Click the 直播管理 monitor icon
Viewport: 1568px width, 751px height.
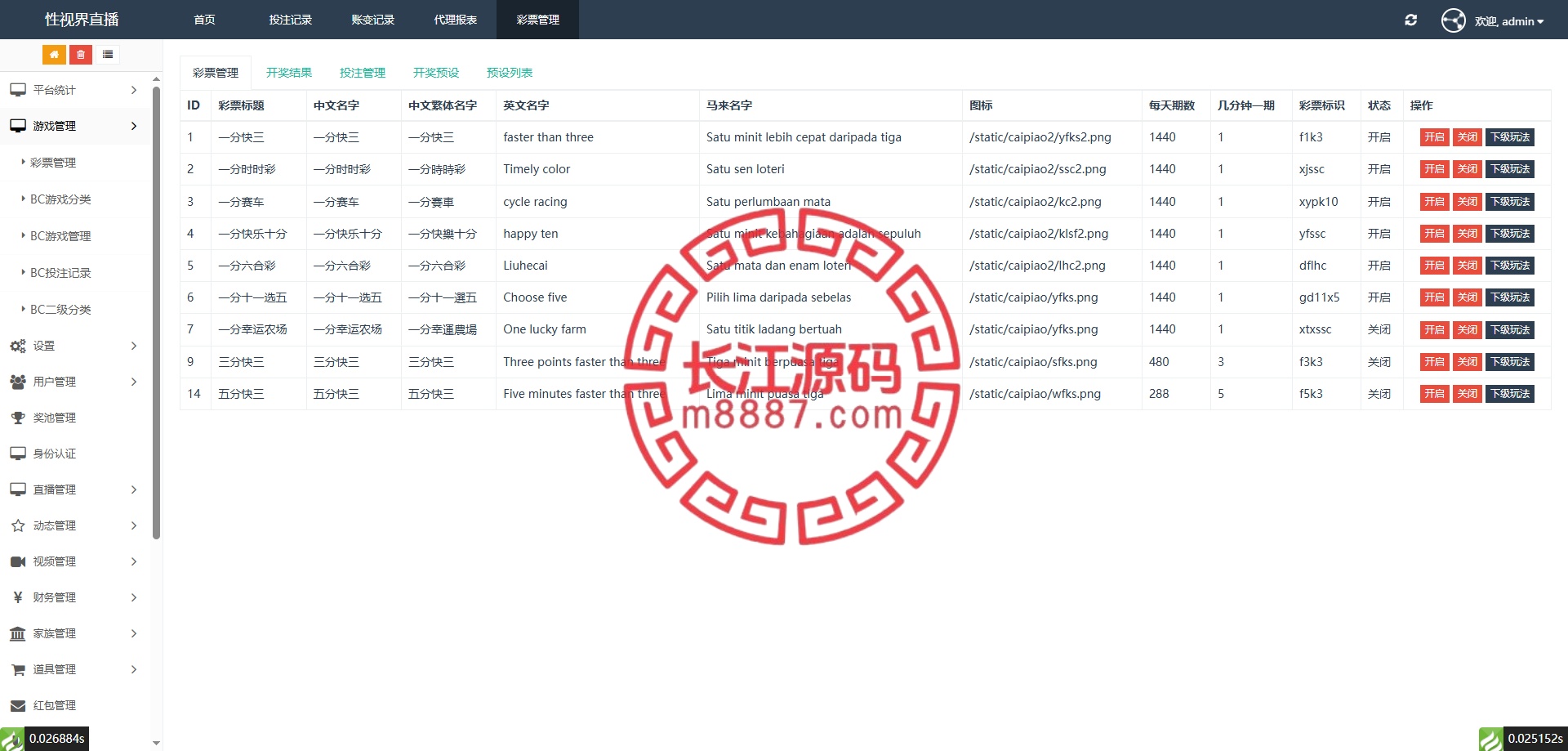coord(18,489)
